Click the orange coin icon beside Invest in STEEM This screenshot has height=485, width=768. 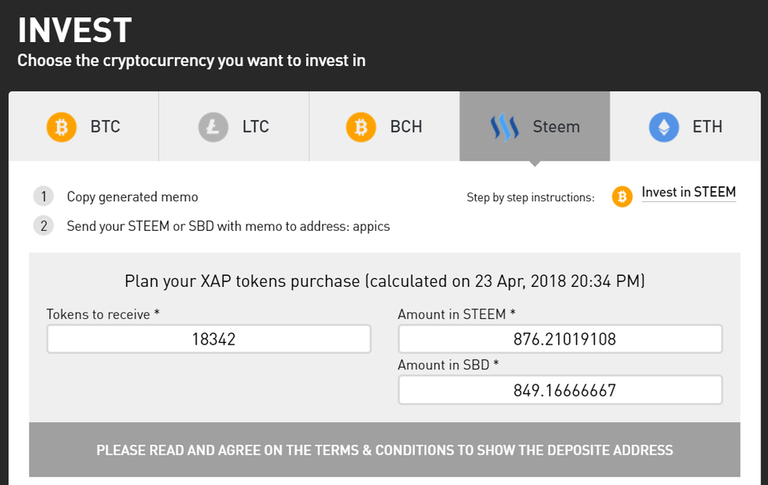pos(622,196)
